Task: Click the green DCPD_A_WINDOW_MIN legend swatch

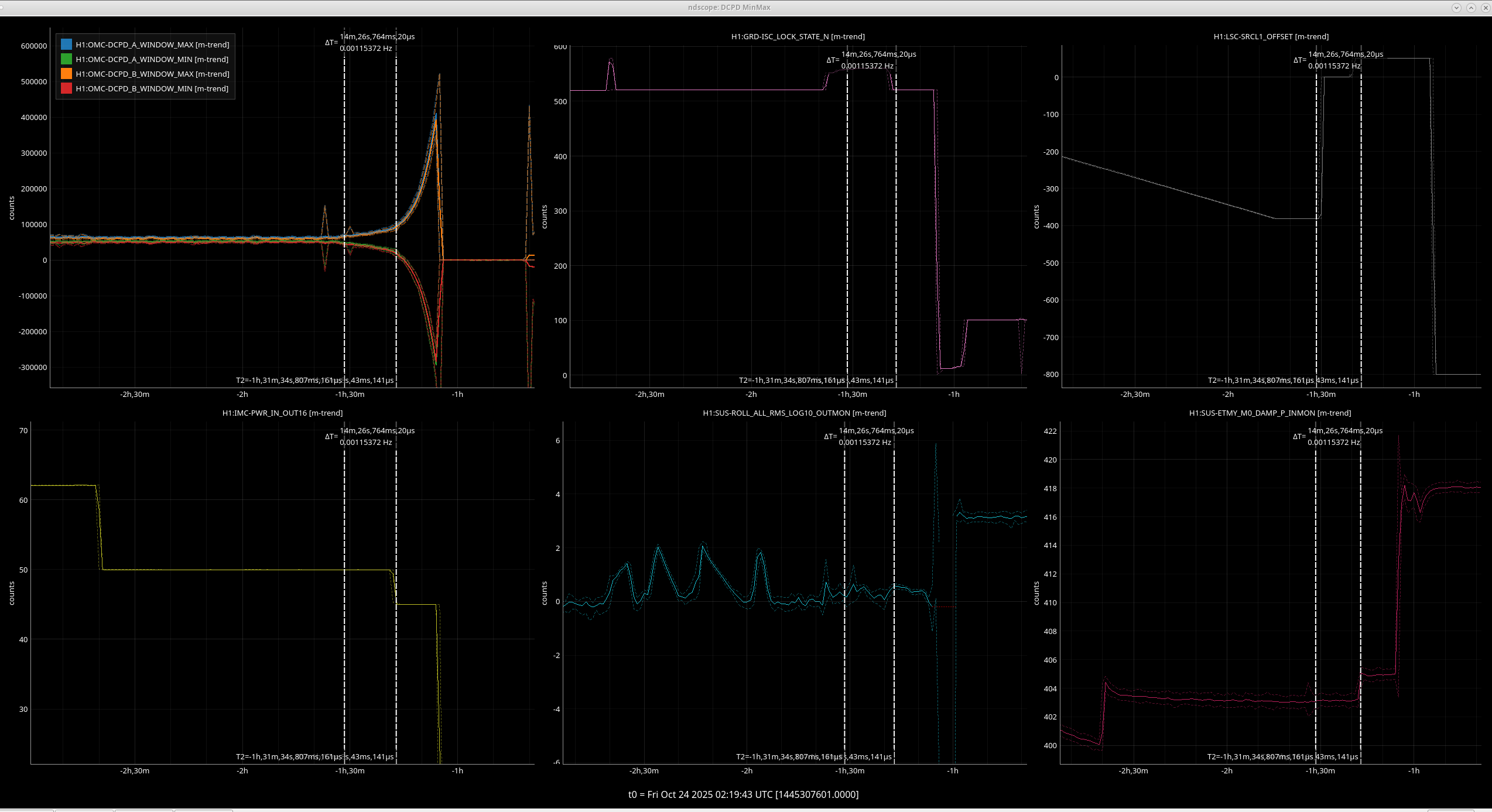Action: pyautogui.click(x=66, y=59)
